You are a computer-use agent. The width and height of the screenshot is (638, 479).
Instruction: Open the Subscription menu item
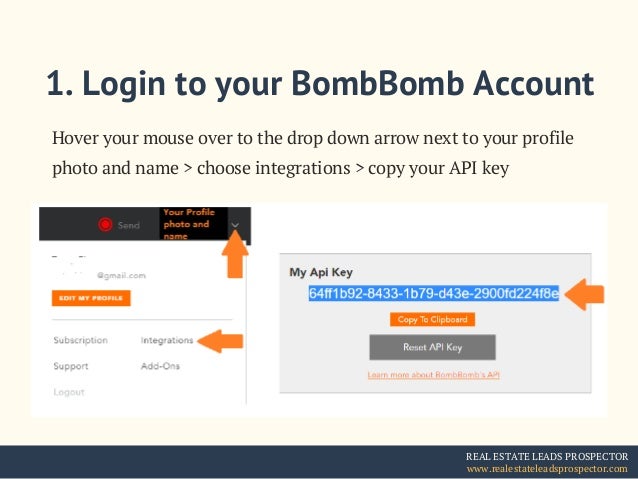coord(81,340)
